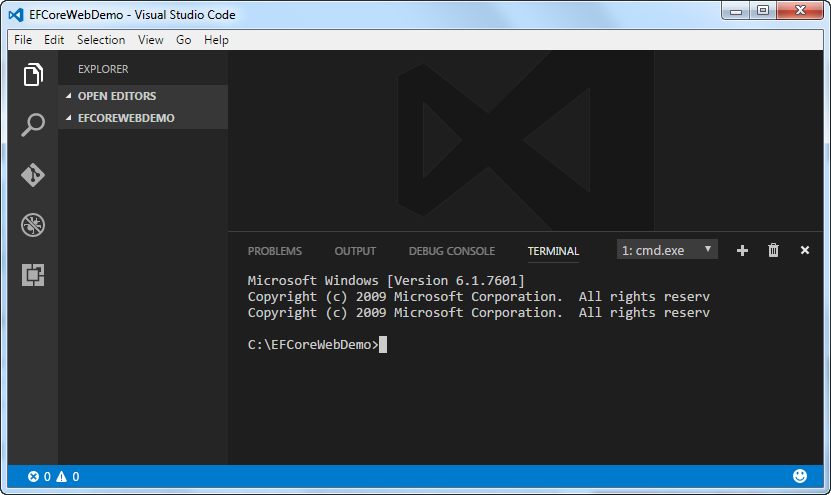831x495 pixels.
Task: Kill terminal with trash can icon
Action: click(x=773, y=250)
